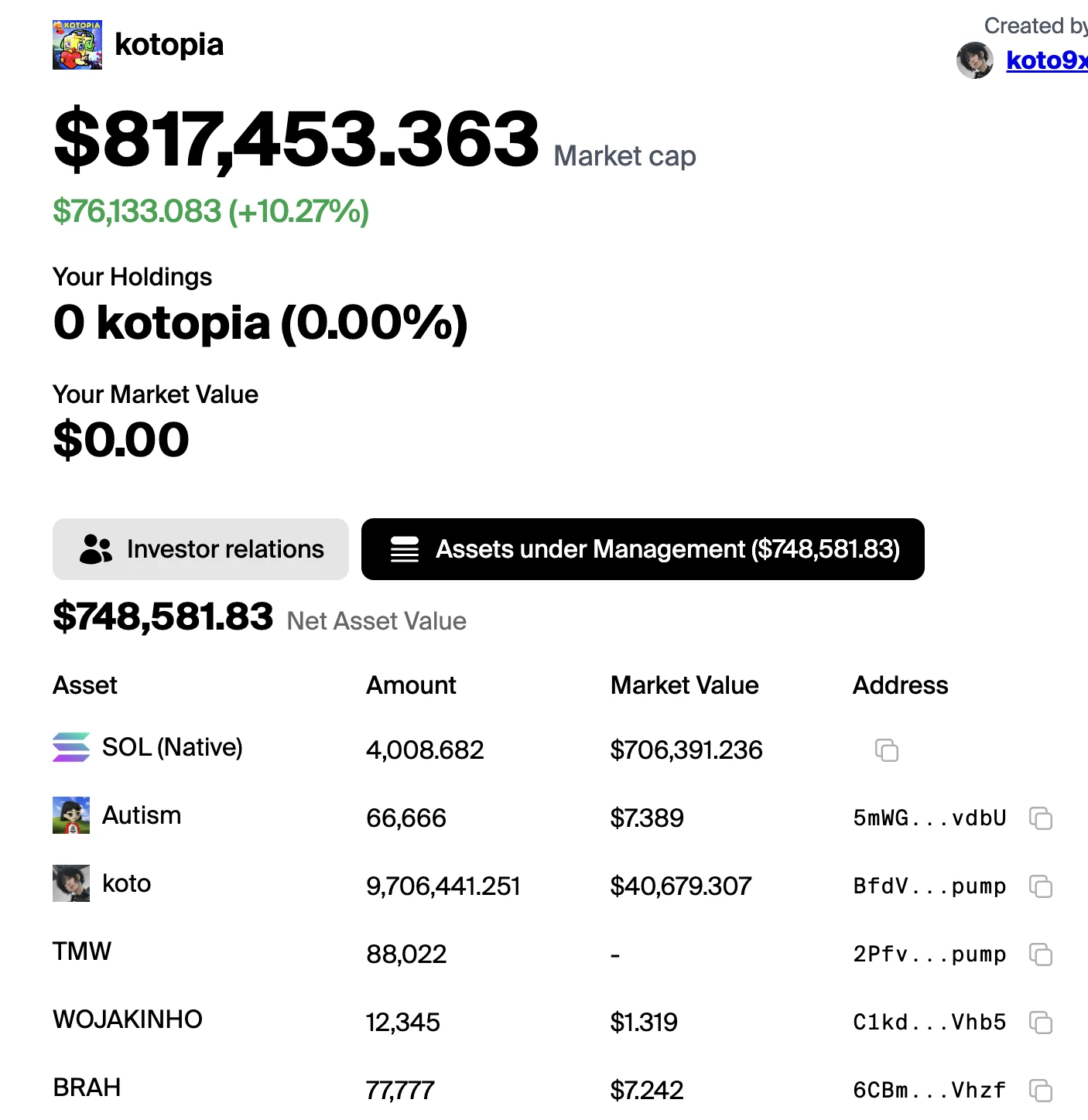
Task: Copy the SOL (Native) address
Action: 886,750
